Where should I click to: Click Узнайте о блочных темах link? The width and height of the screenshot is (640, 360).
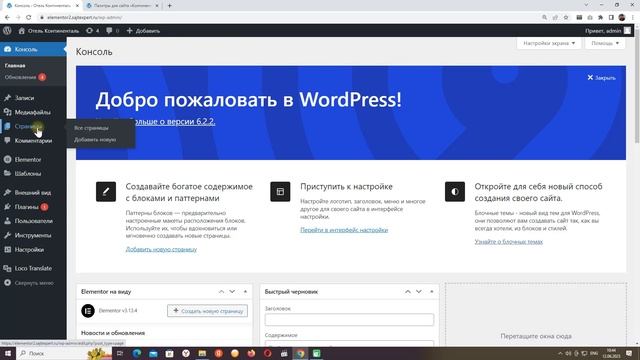(x=509, y=242)
